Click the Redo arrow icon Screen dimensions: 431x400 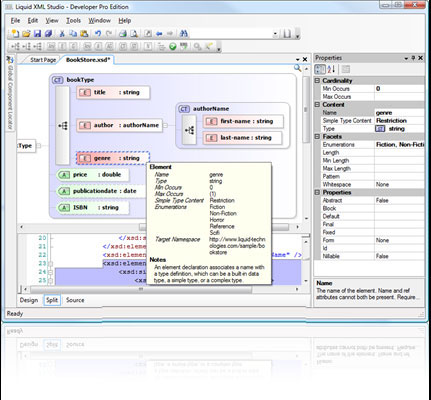(x=109, y=33)
